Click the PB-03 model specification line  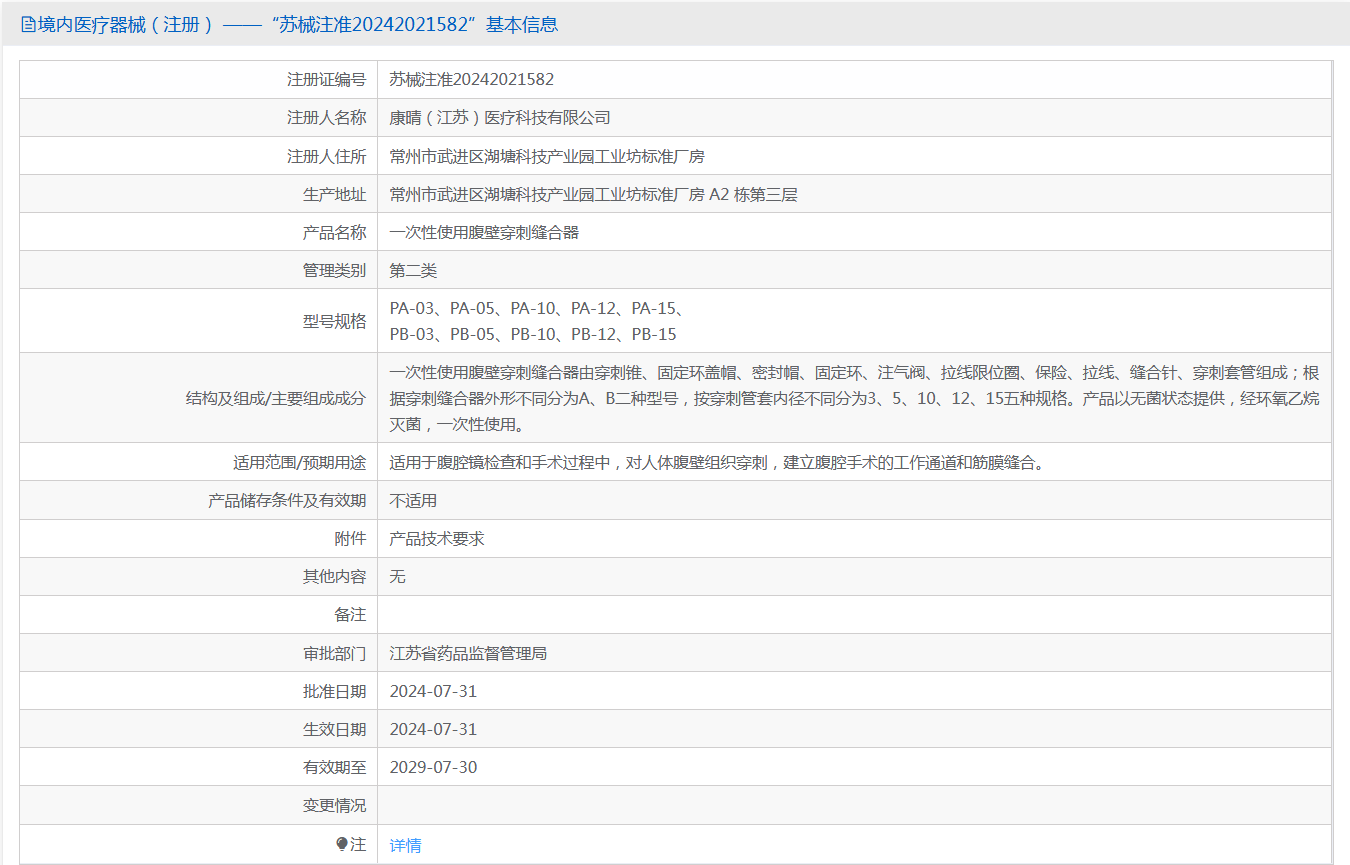[533, 334]
